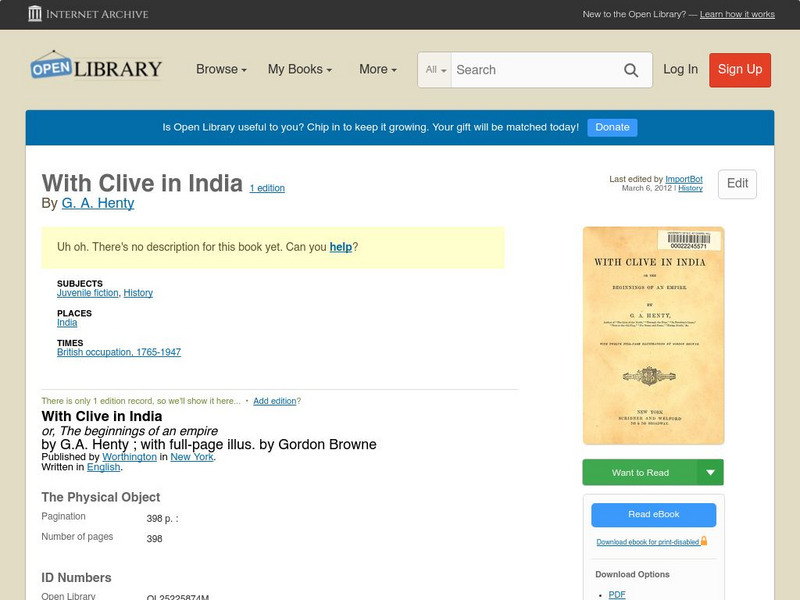Select the 'The Physical Object' heading
This screenshot has height=600, width=800.
pyautogui.click(x=101, y=497)
